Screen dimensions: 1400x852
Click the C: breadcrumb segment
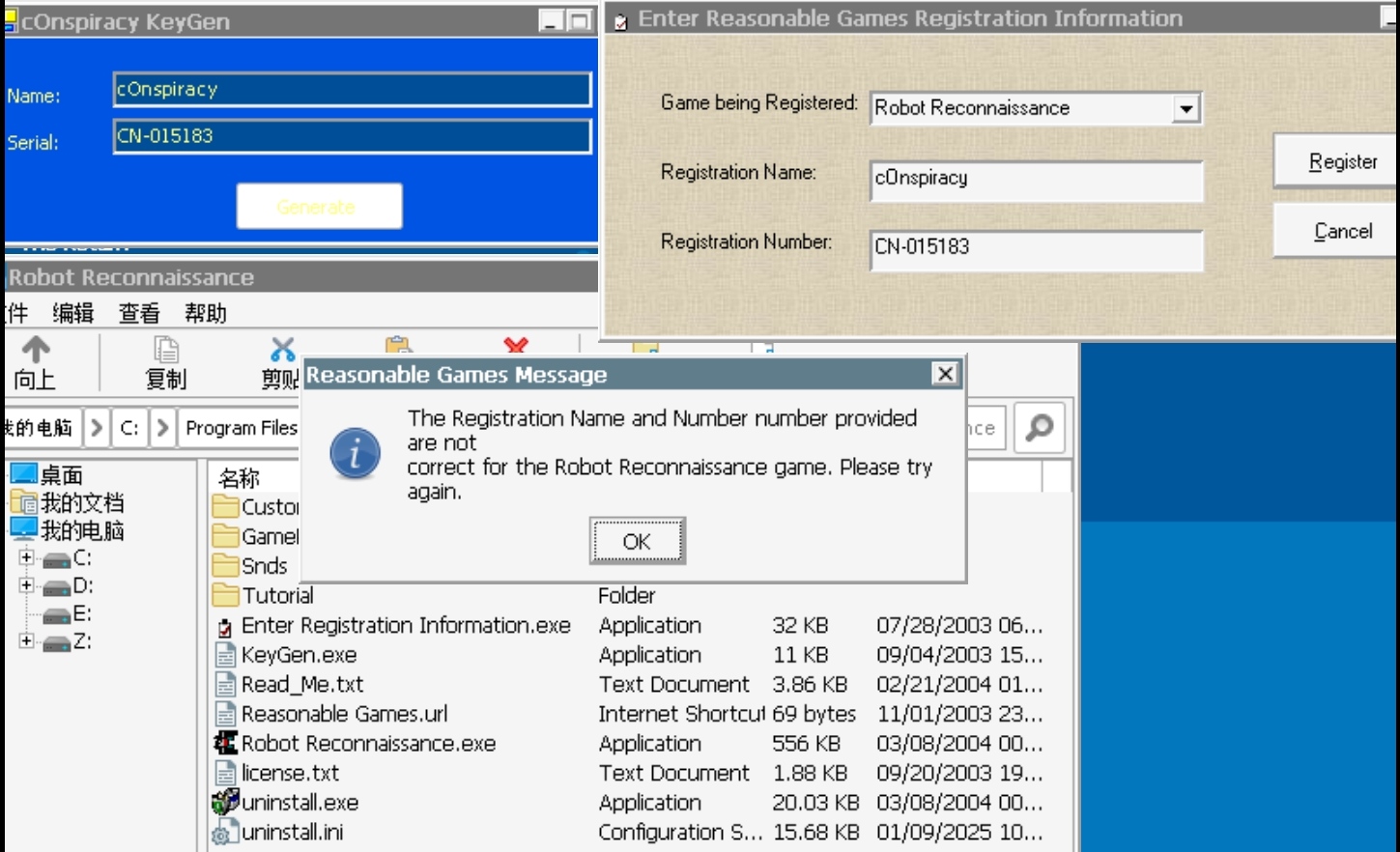click(129, 427)
